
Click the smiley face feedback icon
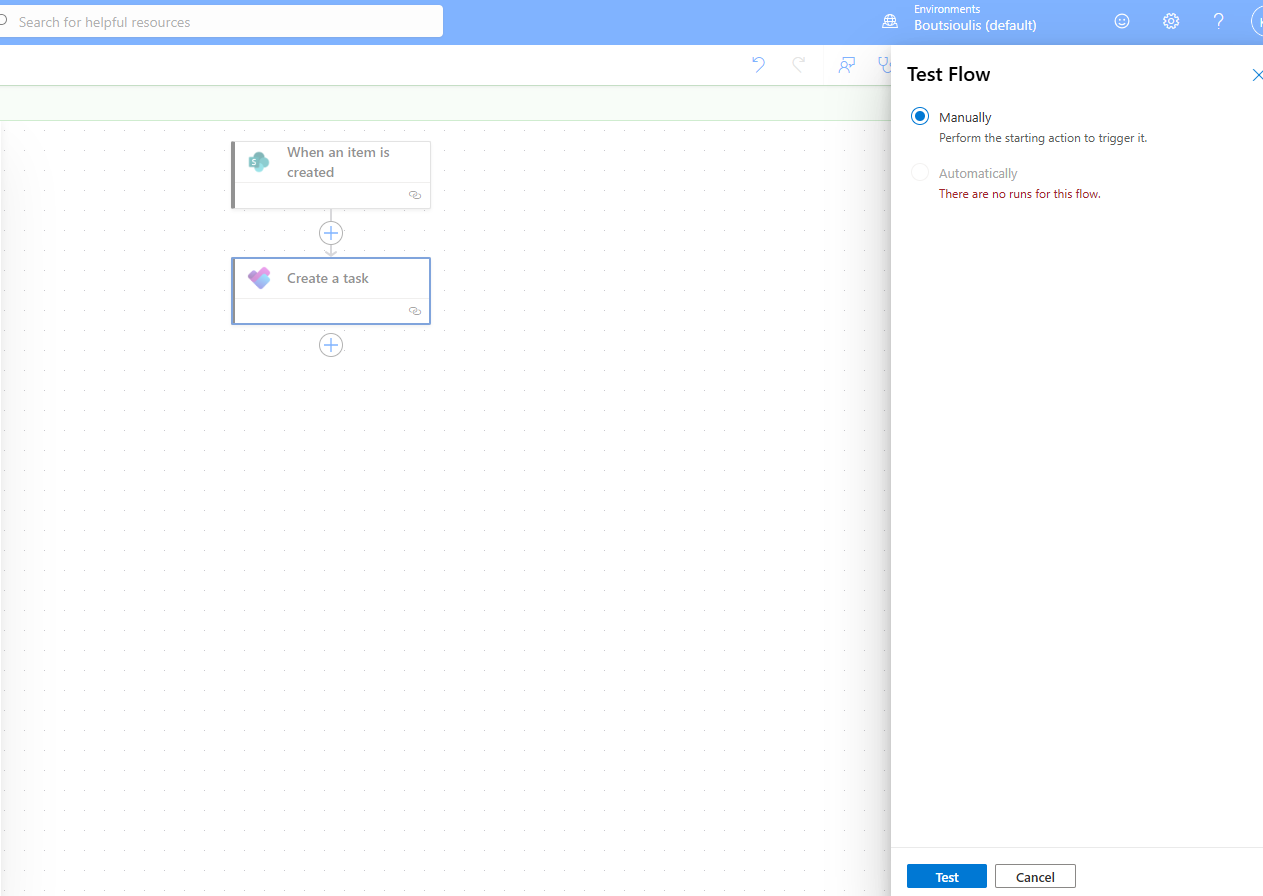coord(1122,21)
